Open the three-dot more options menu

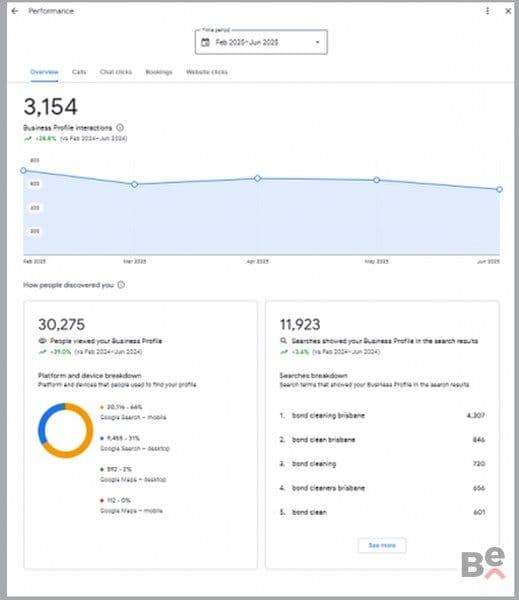pos(487,11)
